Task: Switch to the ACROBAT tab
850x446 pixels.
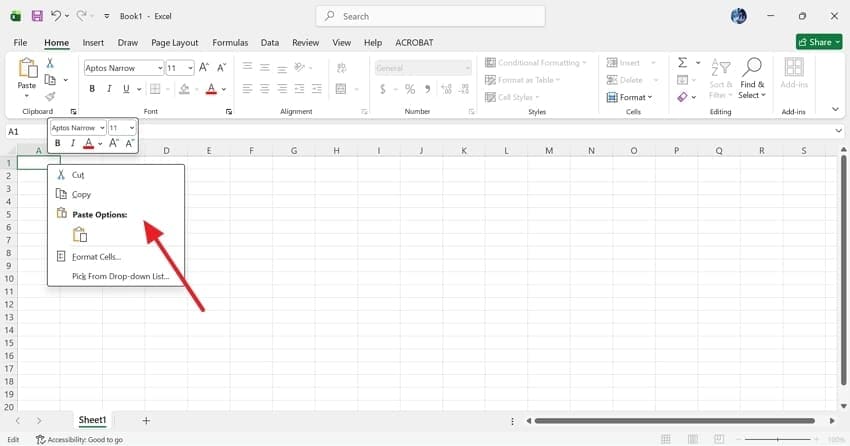Action: tap(414, 42)
